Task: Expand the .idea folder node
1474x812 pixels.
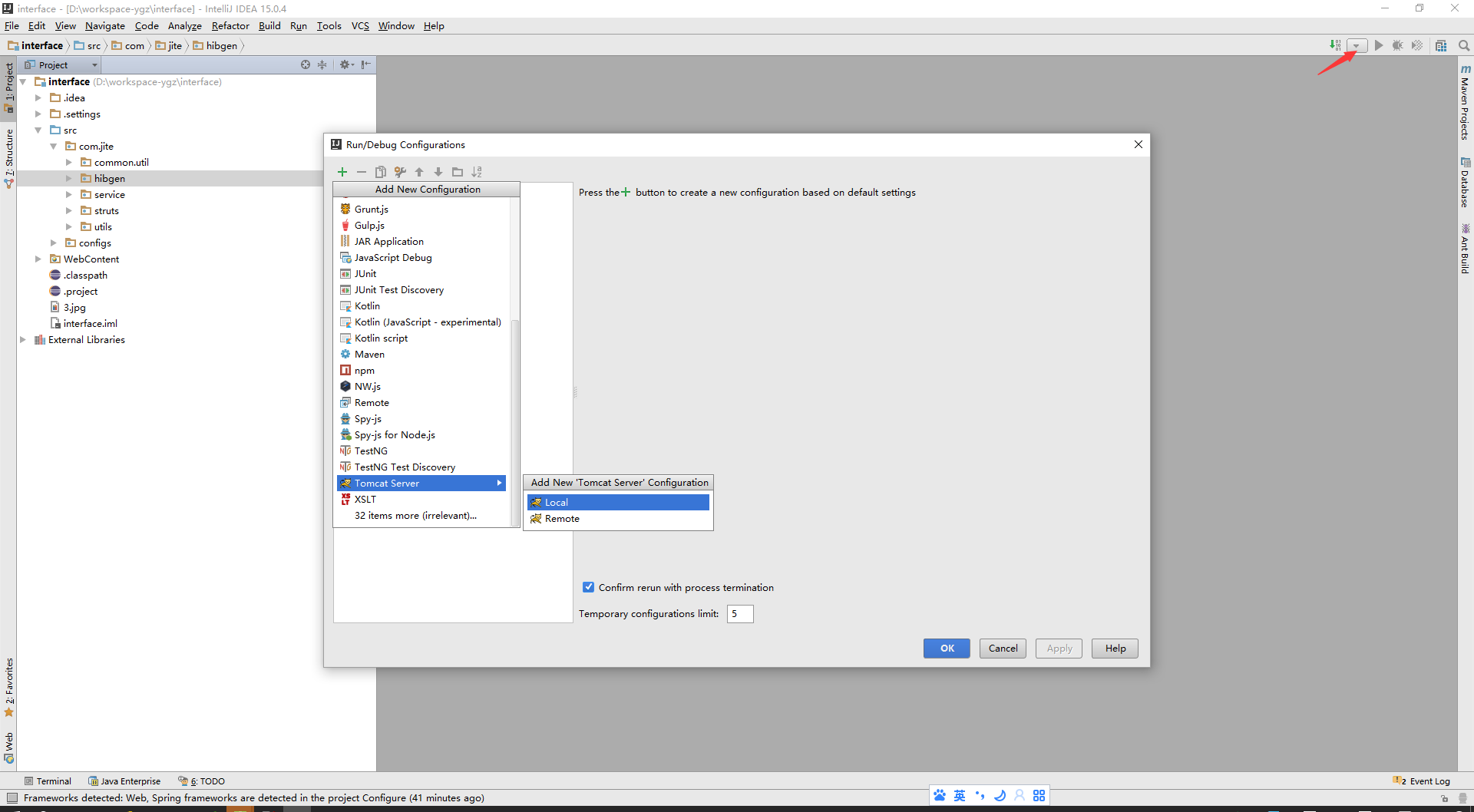Action: point(38,97)
